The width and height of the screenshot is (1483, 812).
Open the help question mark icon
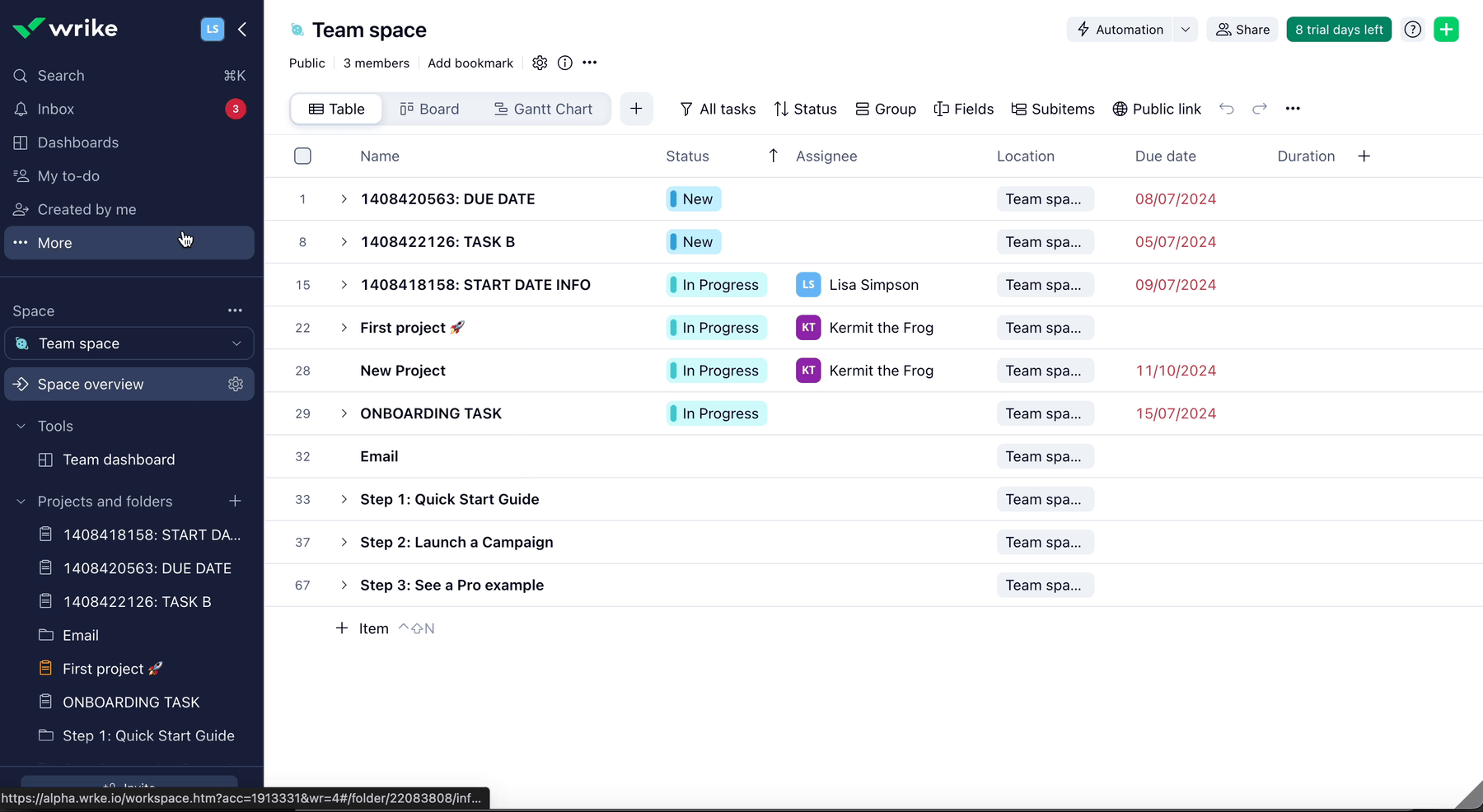(1413, 30)
